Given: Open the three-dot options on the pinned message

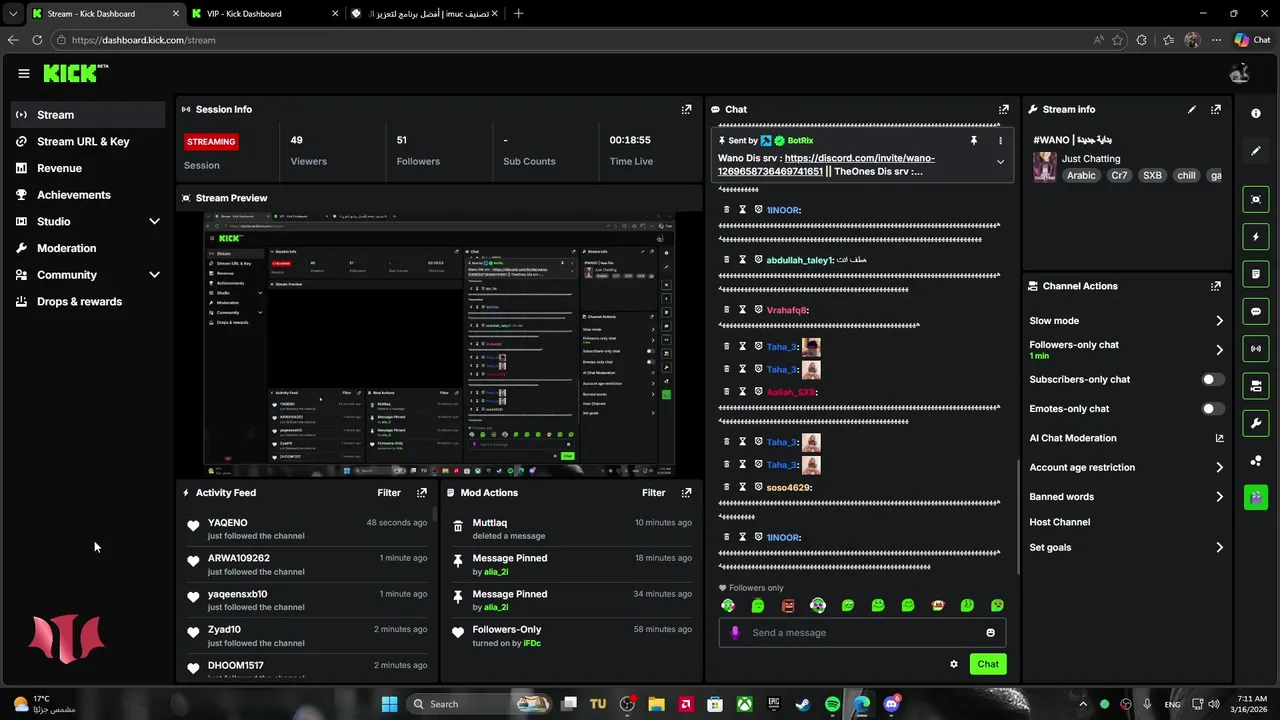Looking at the screenshot, I should 1000,141.
